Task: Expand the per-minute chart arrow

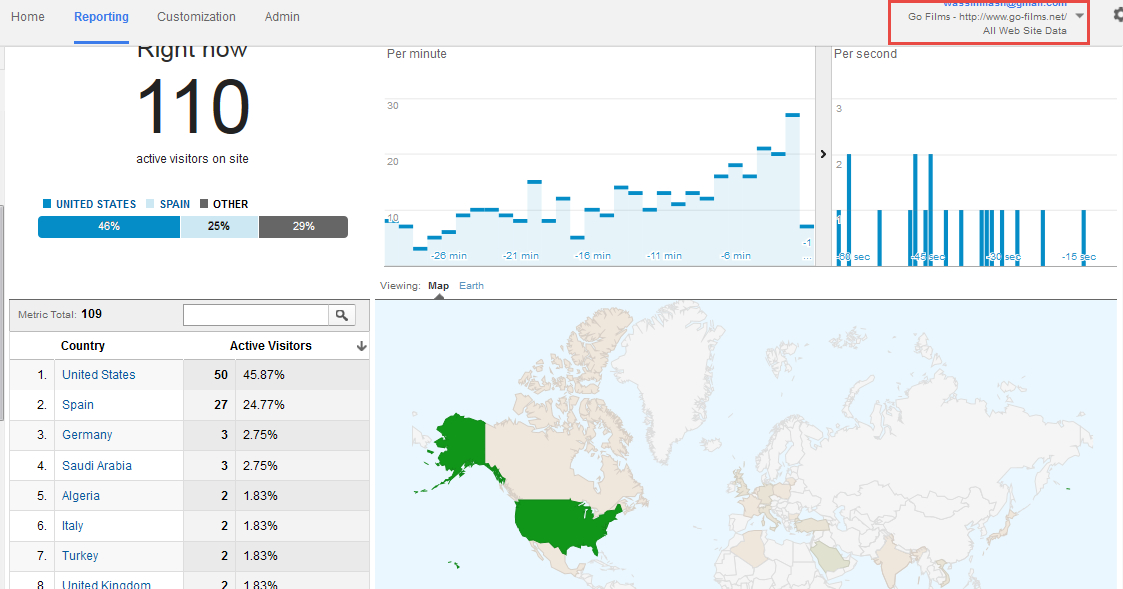Action: click(x=823, y=154)
